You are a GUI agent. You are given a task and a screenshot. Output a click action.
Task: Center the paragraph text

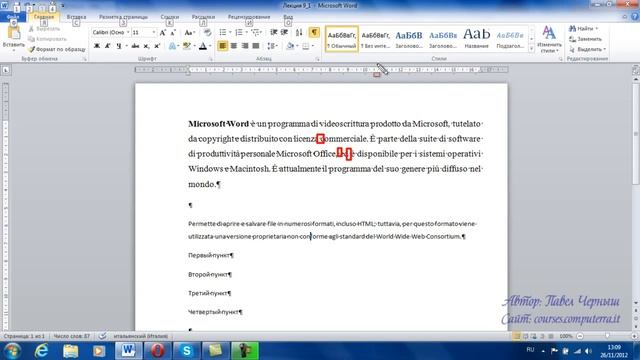(233, 46)
